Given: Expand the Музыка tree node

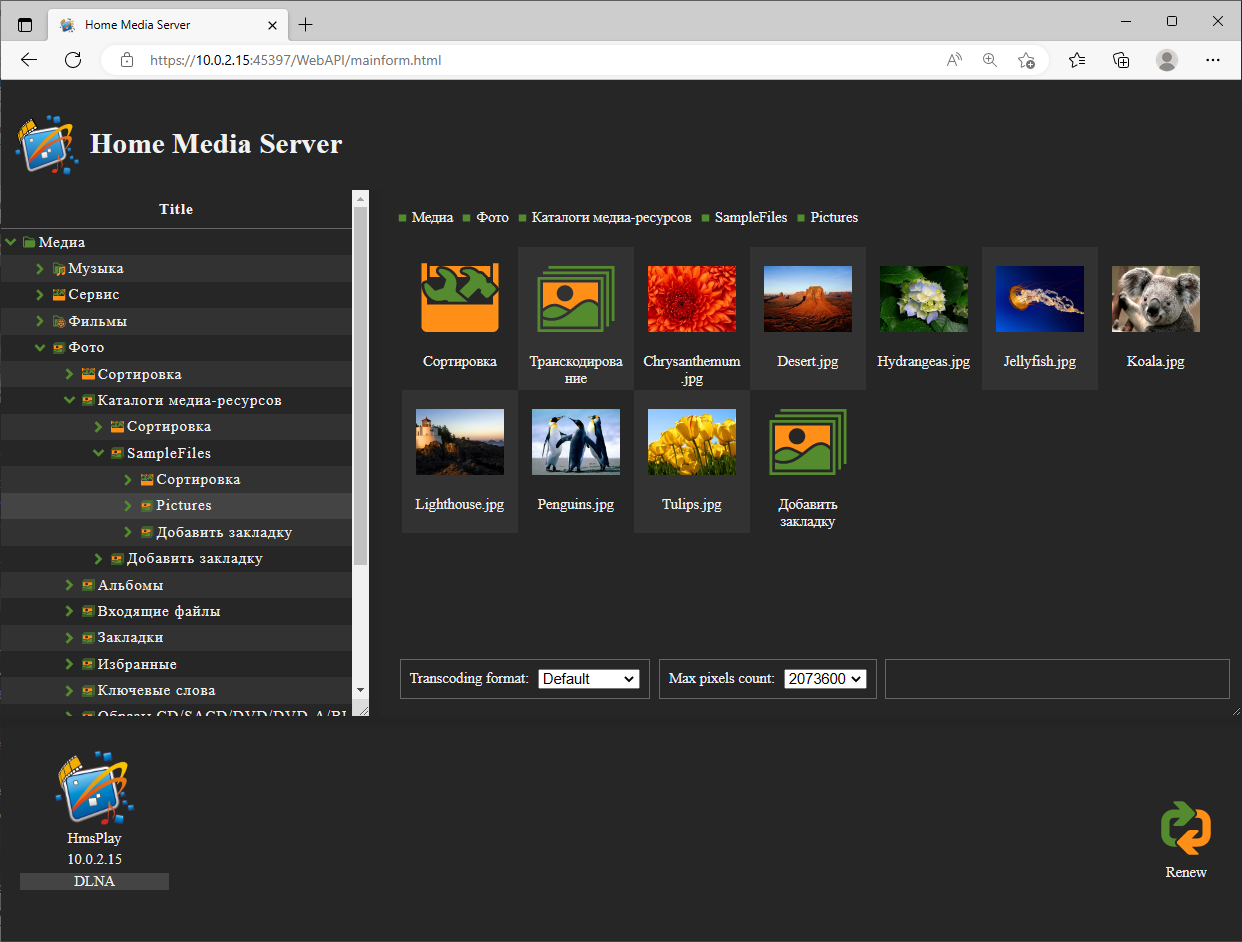Looking at the screenshot, I should point(41,269).
